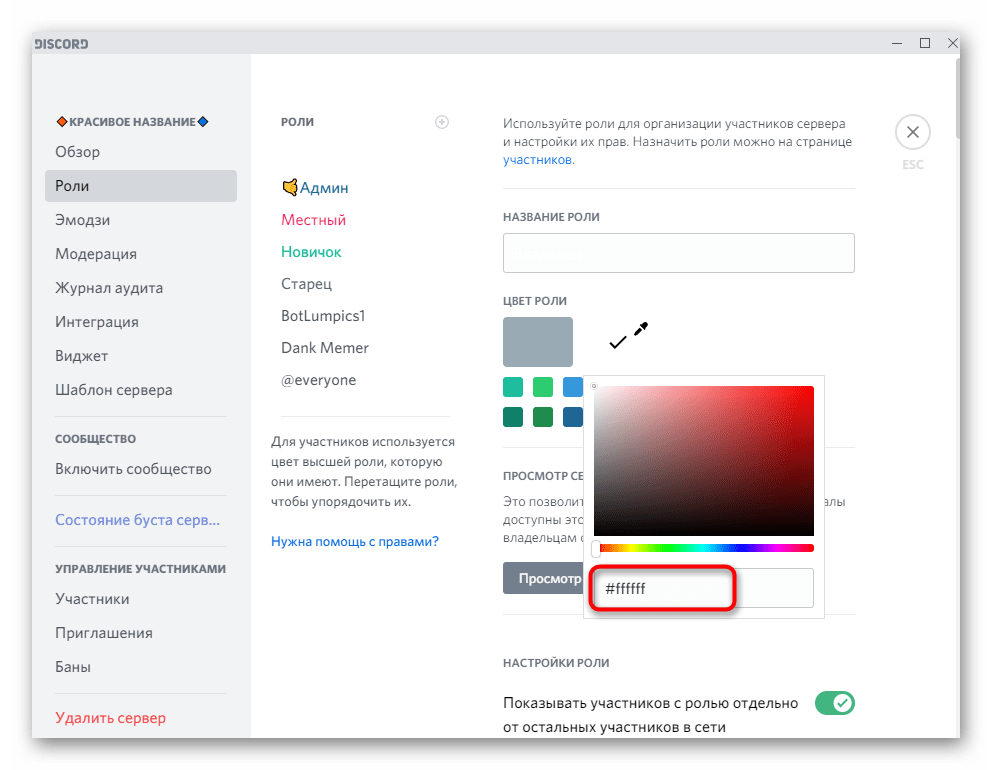
Task: Choose the bright green color swatch
Action: tap(543, 387)
